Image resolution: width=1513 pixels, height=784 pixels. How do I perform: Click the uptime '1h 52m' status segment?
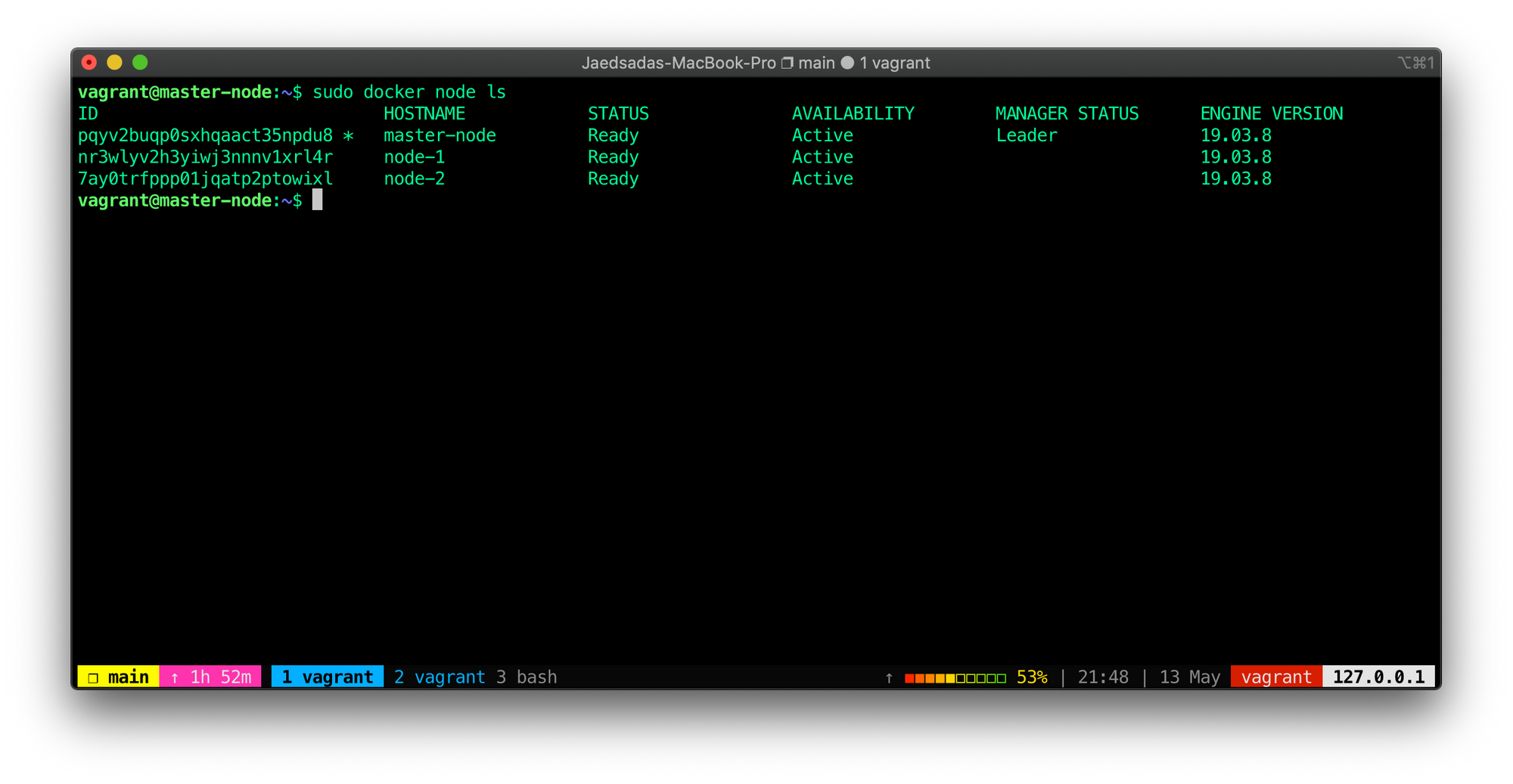coord(211,677)
